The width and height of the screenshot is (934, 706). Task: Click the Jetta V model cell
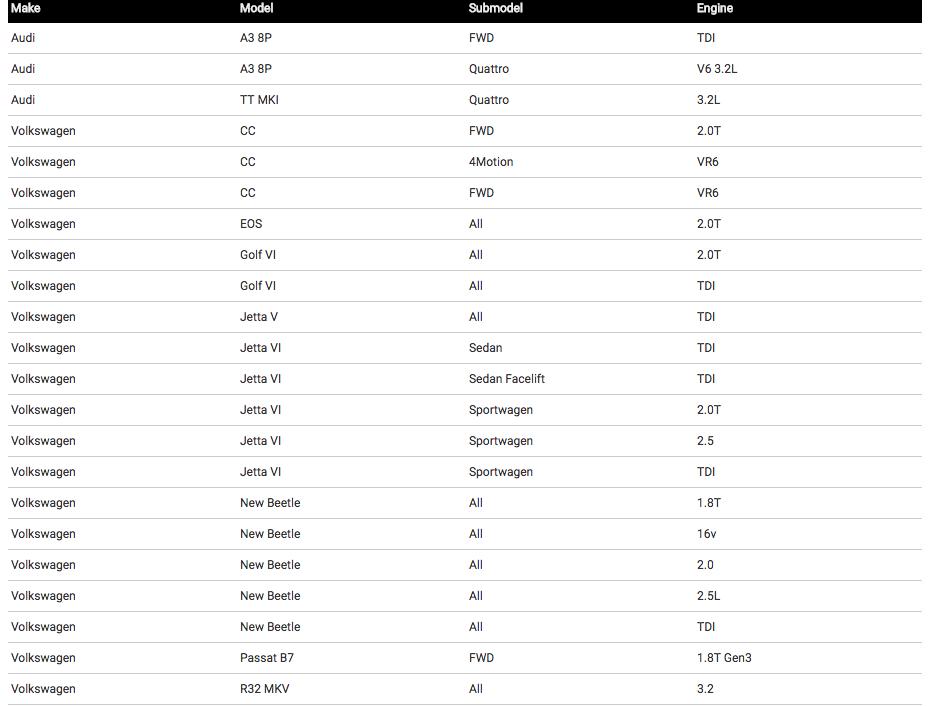259,316
